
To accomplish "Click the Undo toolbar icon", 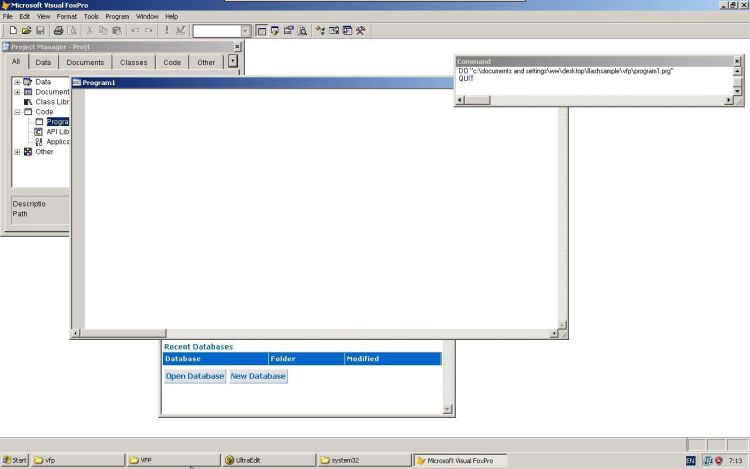I will coord(135,31).
